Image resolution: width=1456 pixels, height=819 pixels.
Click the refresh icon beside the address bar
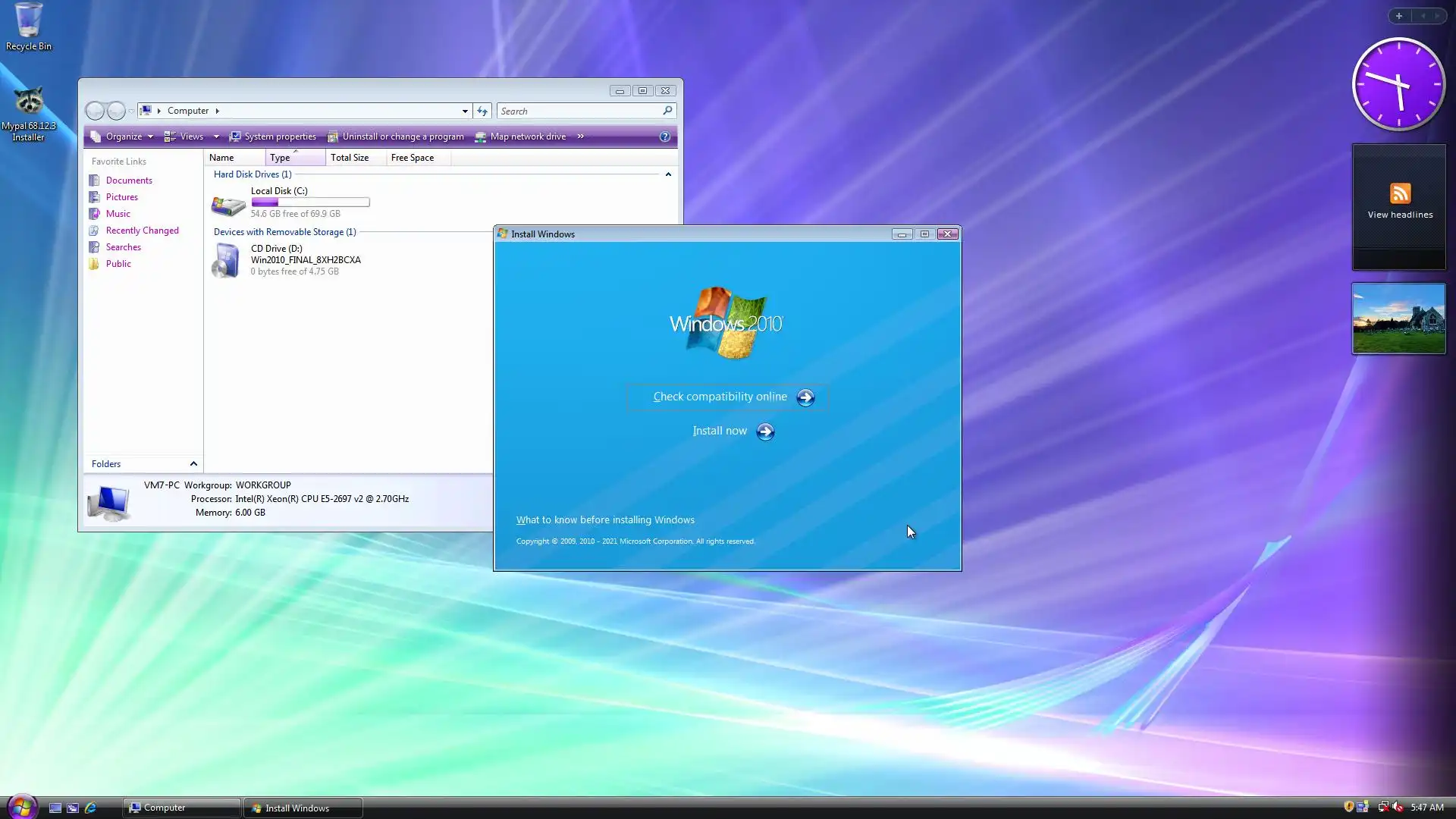(x=482, y=111)
